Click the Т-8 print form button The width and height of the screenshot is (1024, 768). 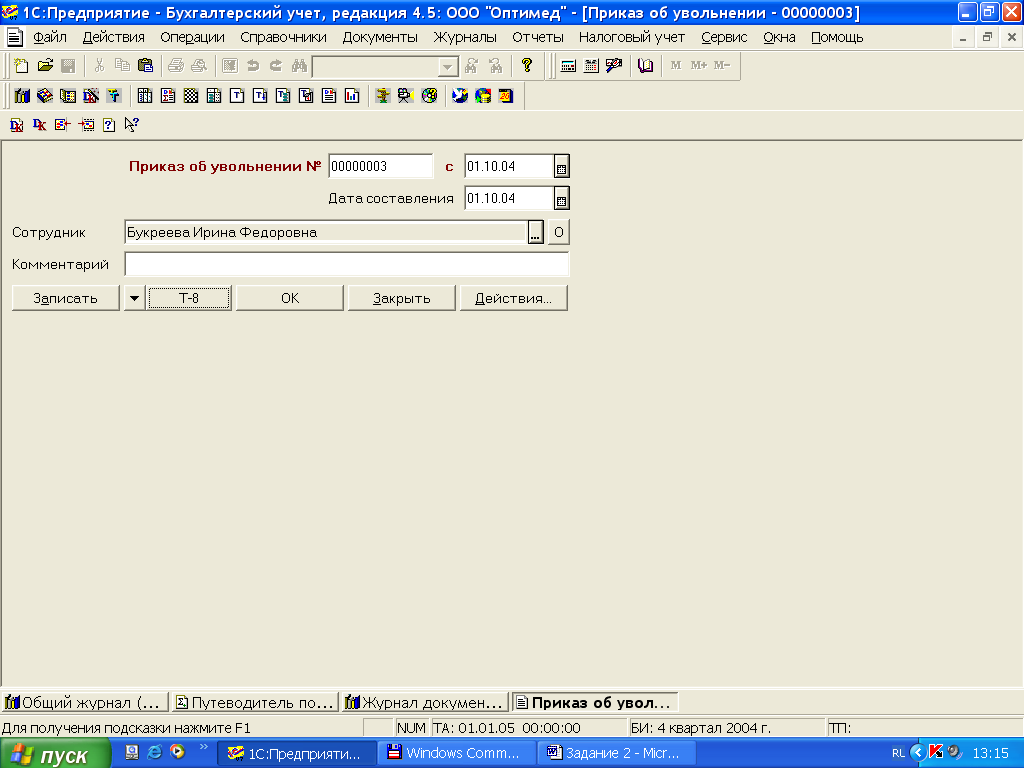coord(189,298)
